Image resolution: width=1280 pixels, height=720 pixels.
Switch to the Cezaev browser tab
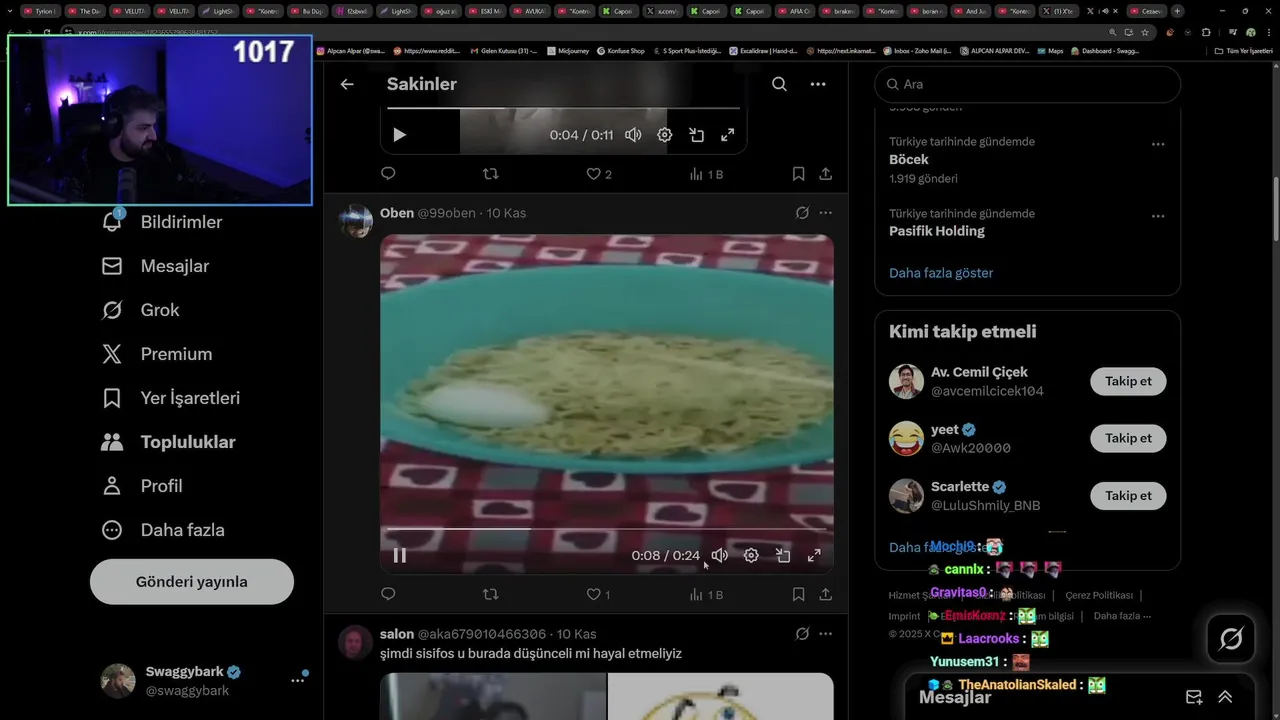1148,11
